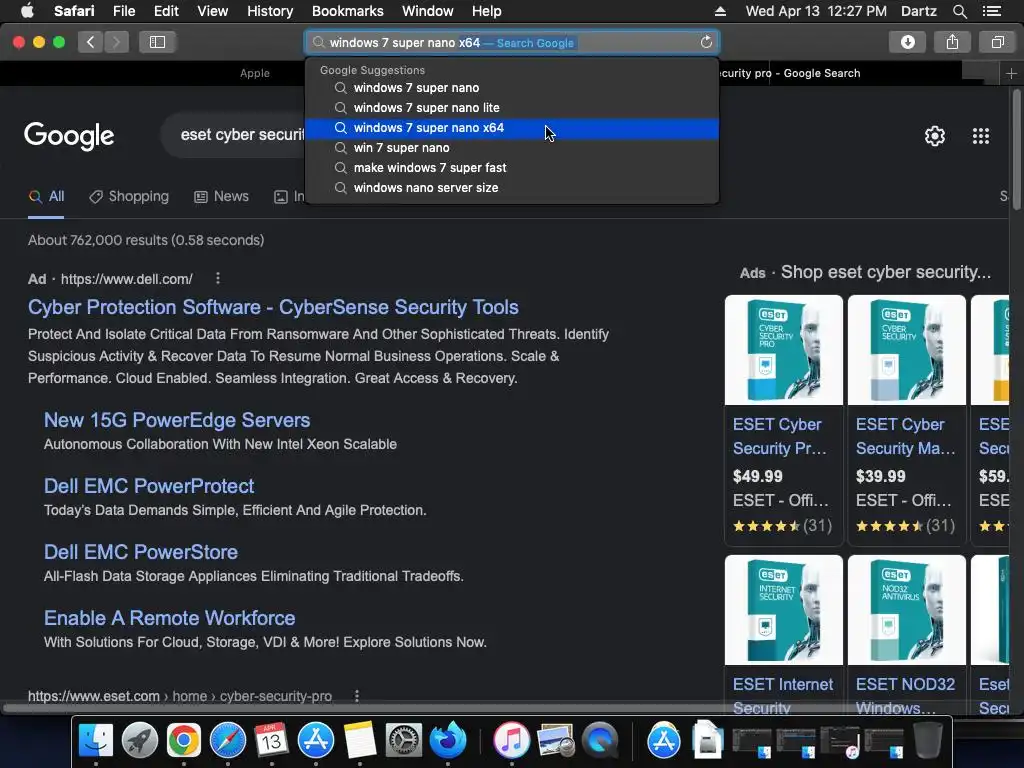Select suggestion 'windows 7 super nano x64'
The width and height of the screenshot is (1024, 768).
click(512, 128)
